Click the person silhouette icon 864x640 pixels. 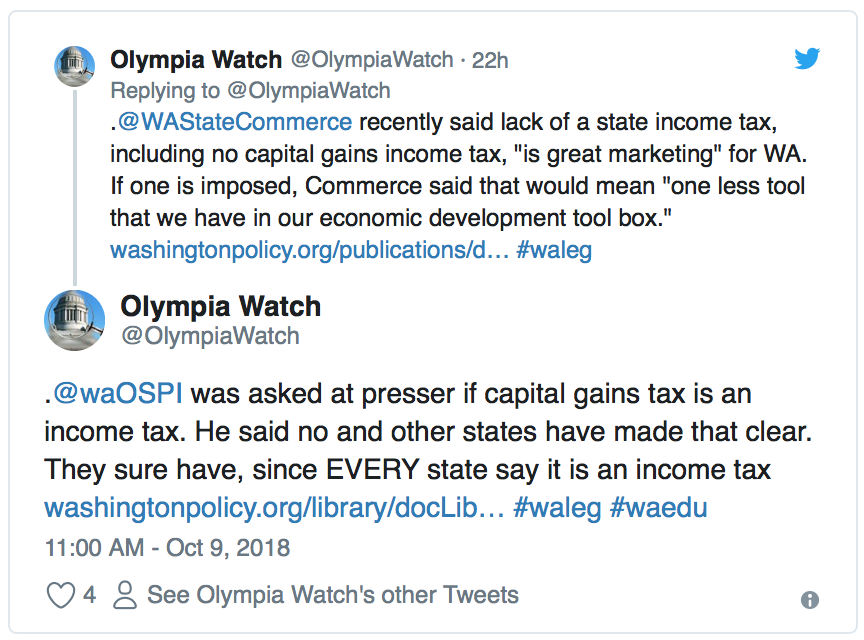[x=125, y=595]
